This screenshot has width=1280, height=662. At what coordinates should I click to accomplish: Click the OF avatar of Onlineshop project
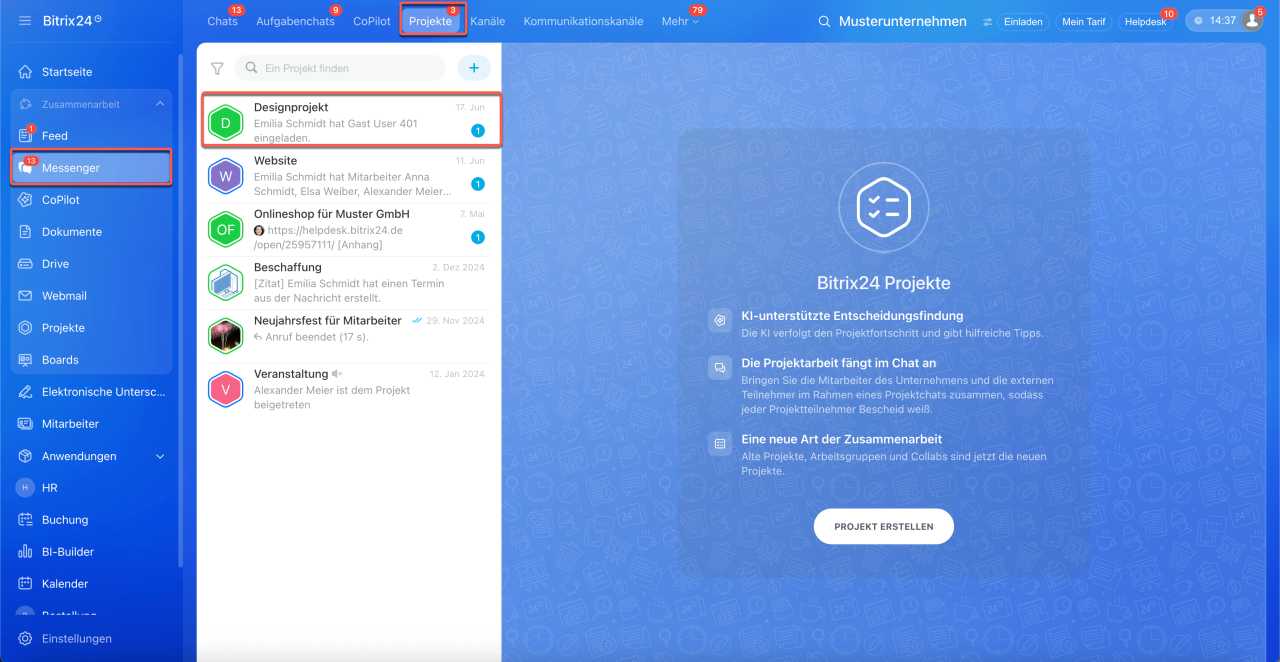225,230
